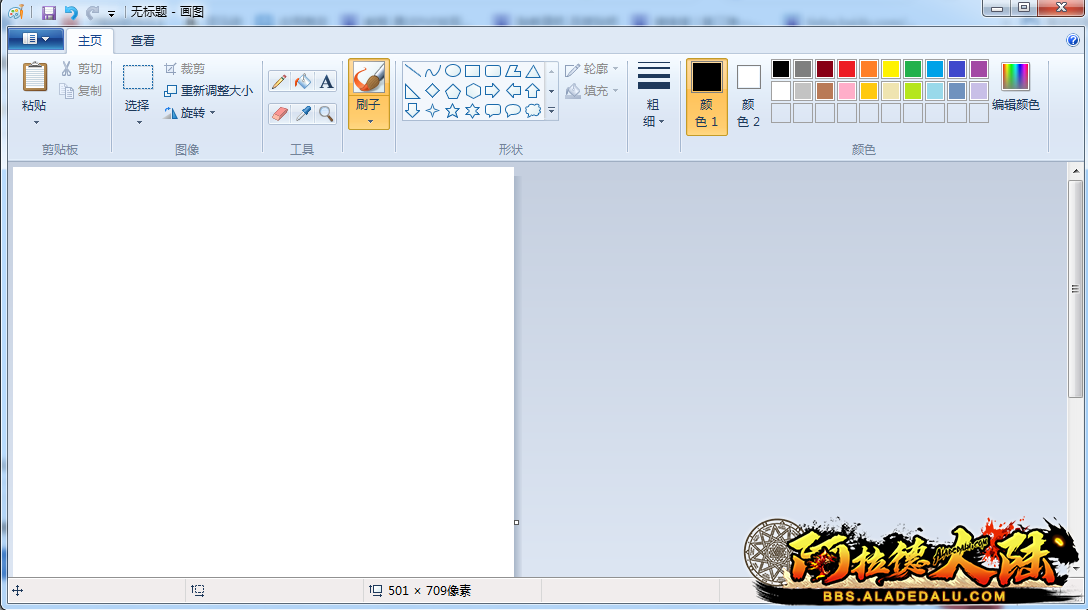The width and height of the screenshot is (1090, 611).
Task: Activate the 颜色 2 background color selector
Action: 748,95
